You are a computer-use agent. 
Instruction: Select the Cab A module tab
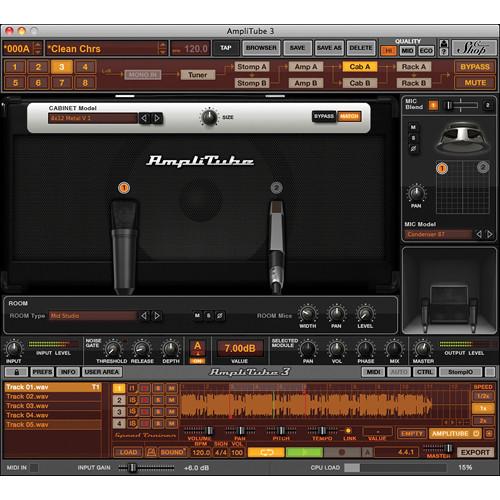point(360,67)
